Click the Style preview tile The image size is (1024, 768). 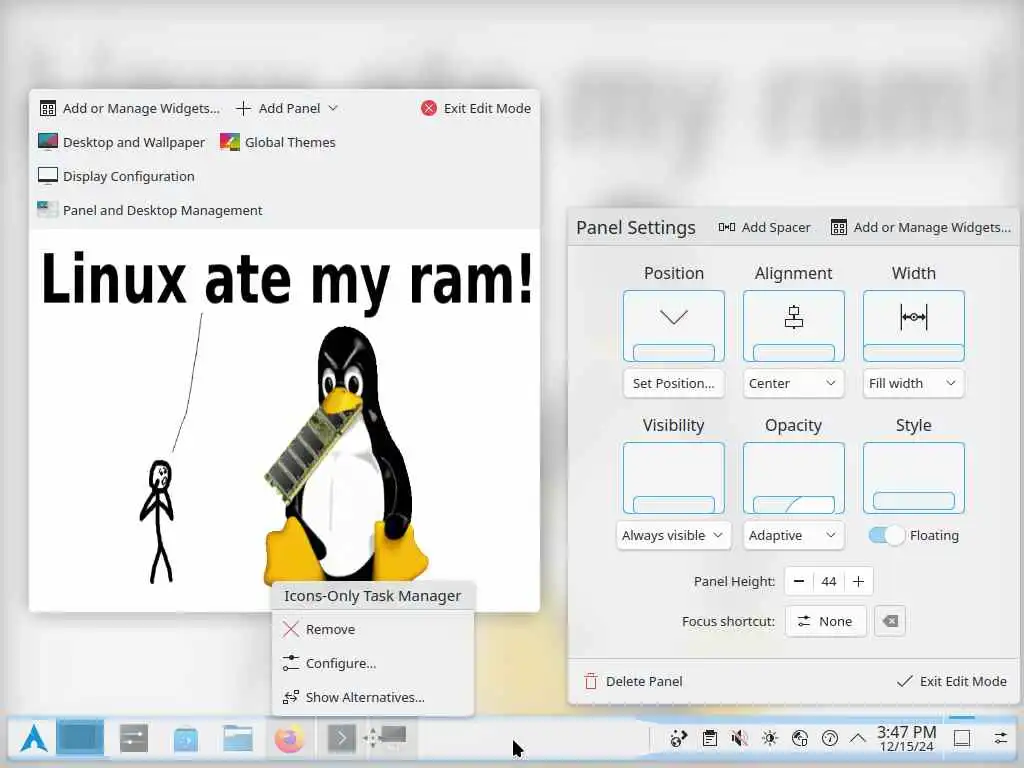(914, 478)
